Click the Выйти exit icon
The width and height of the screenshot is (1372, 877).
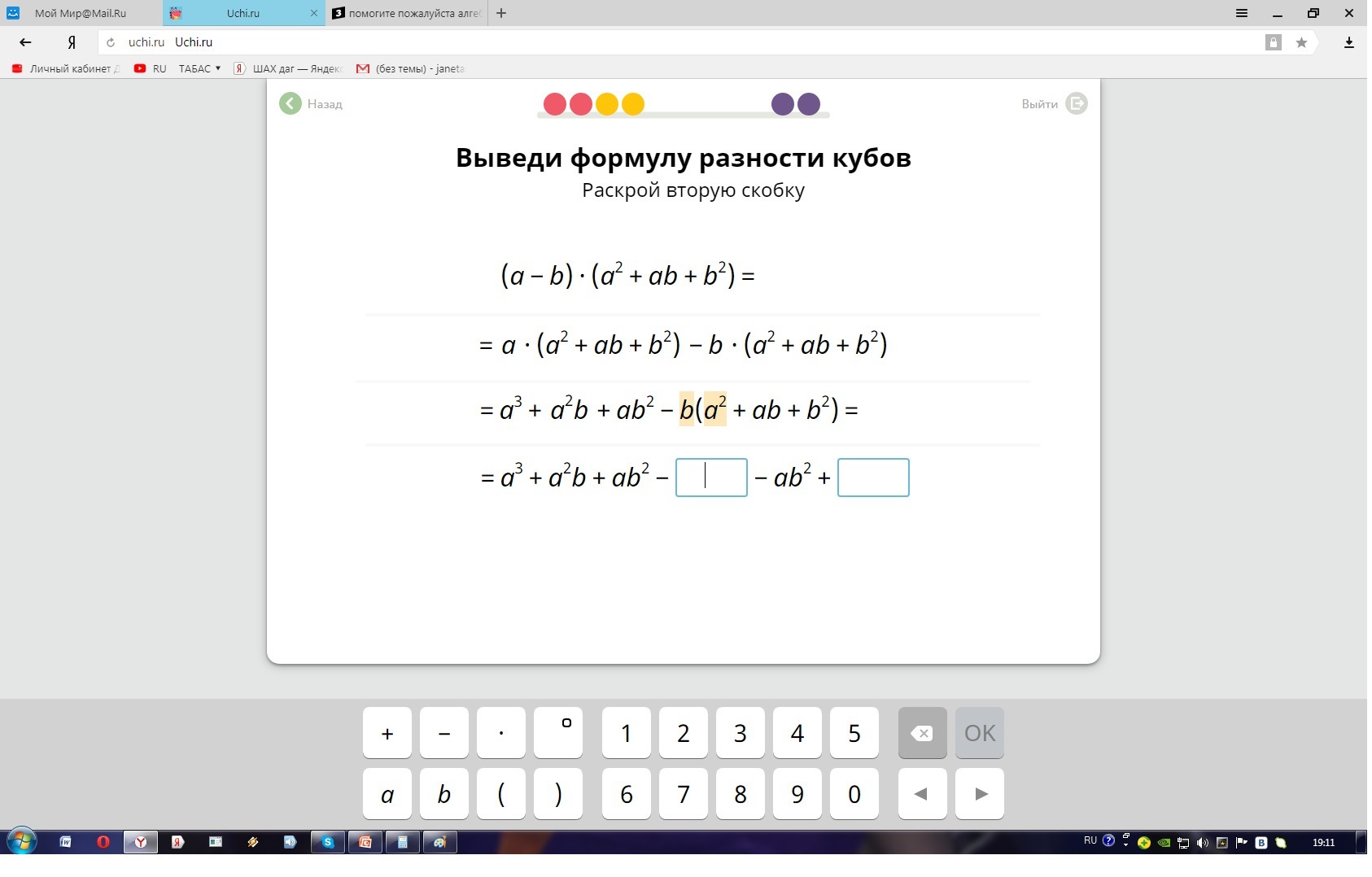click(x=1076, y=103)
